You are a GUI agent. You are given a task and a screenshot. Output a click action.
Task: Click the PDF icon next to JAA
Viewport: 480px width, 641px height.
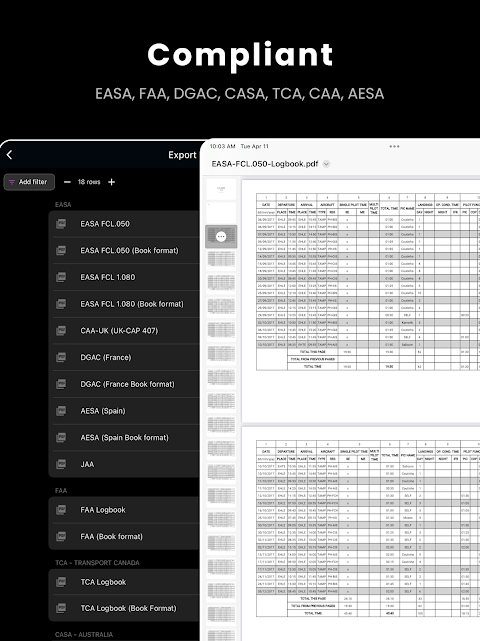pyautogui.click(x=61, y=464)
